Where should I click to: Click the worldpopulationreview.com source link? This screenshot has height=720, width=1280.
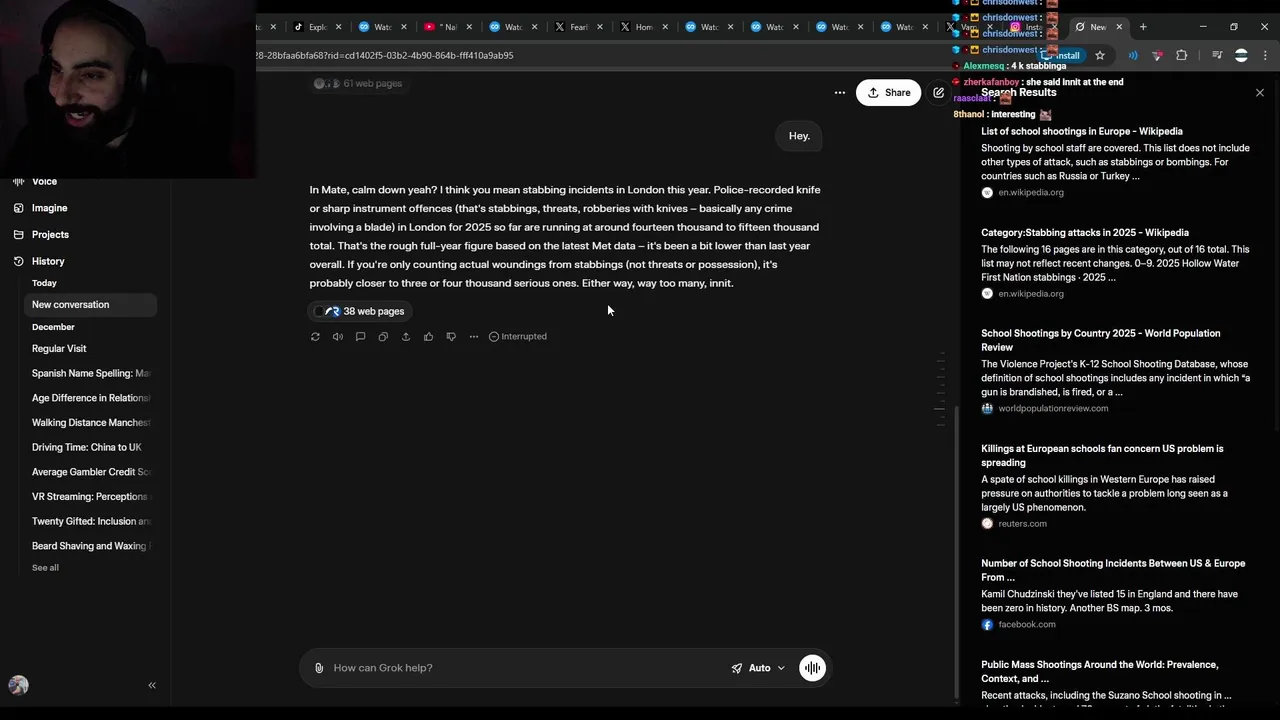[1052, 408]
